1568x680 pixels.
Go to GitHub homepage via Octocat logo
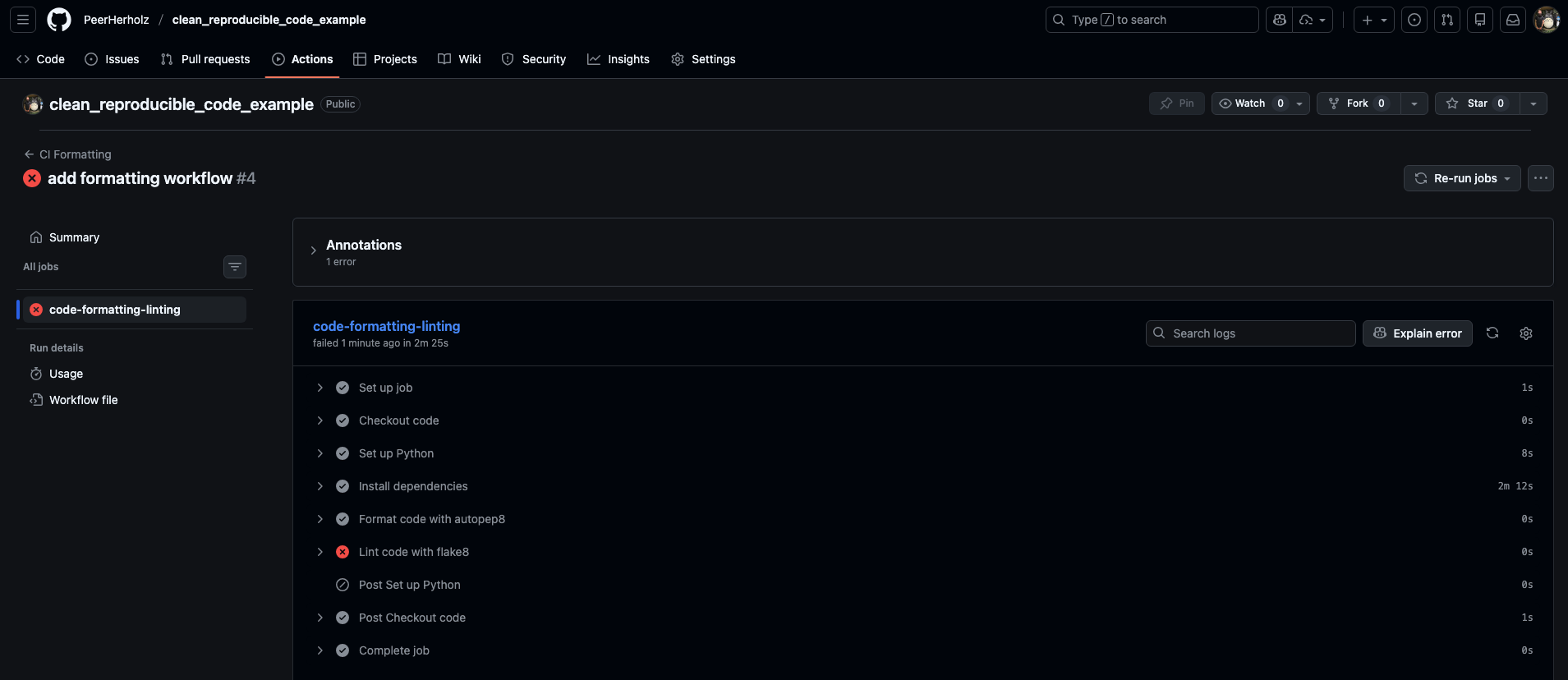coord(59,20)
